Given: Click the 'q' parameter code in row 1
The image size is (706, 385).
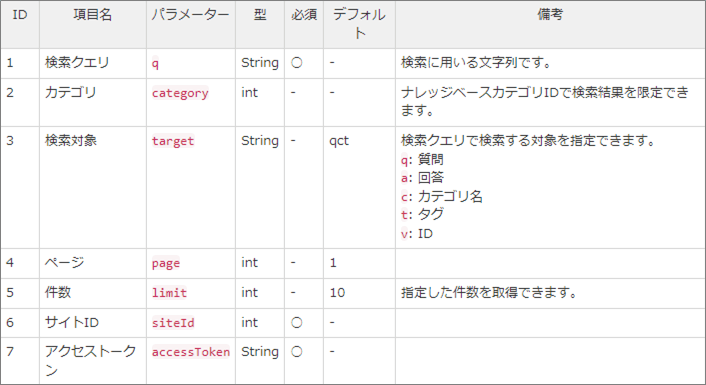Looking at the screenshot, I should click(155, 63).
